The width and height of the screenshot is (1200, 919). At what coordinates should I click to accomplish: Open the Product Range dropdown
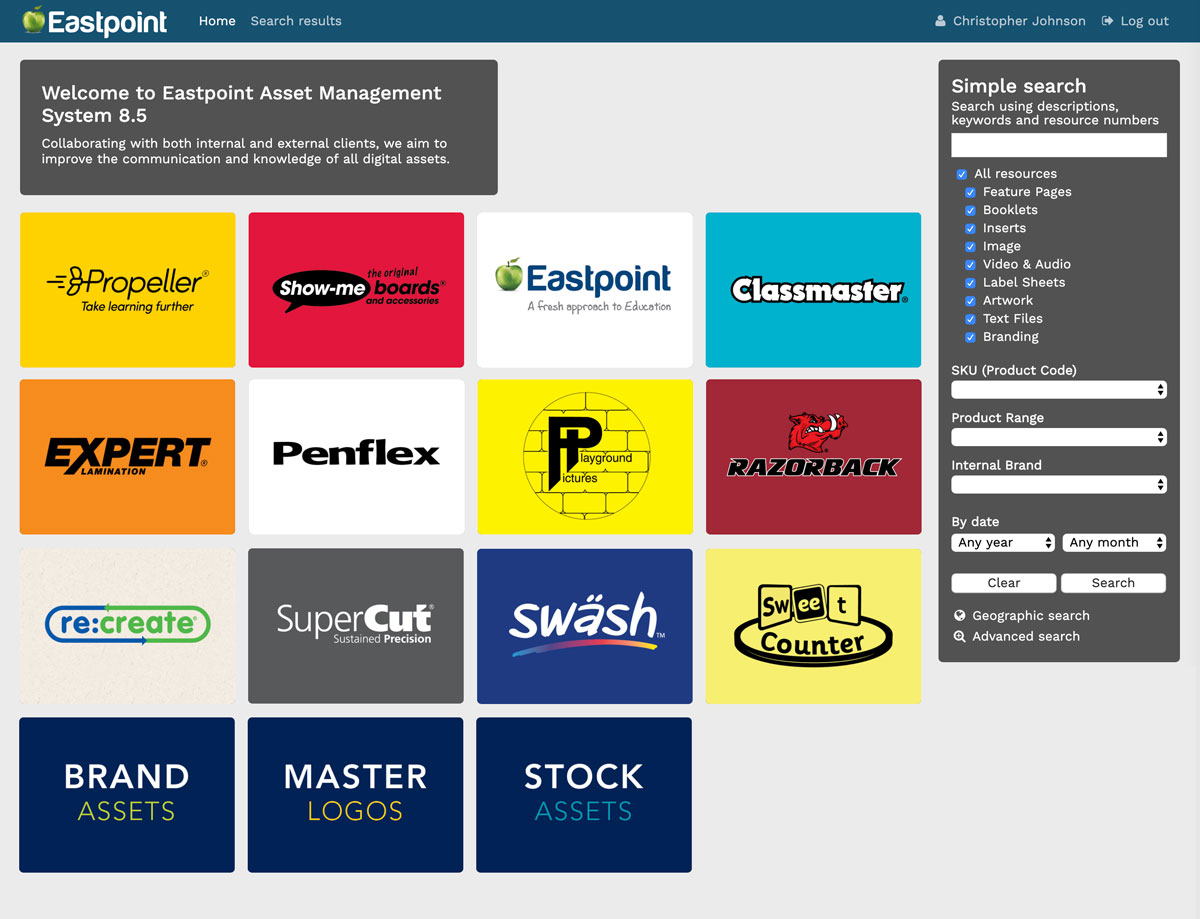1059,437
